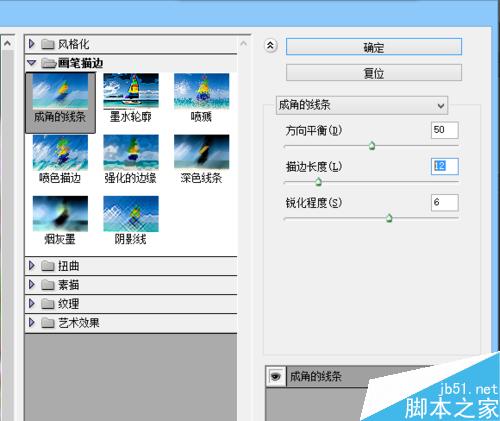This screenshot has width=500, height=421.
Task: Collapse the 画笔描边 filter folder
Action: click(x=32, y=63)
